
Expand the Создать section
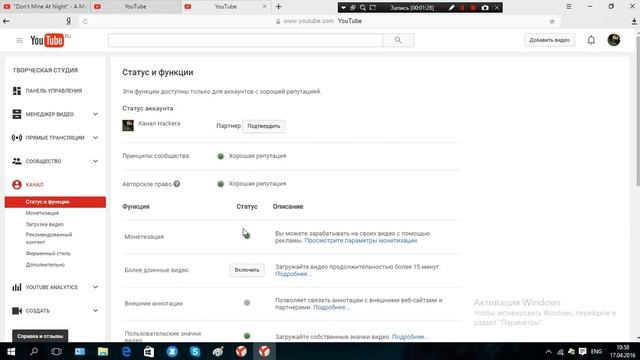coord(95,311)
